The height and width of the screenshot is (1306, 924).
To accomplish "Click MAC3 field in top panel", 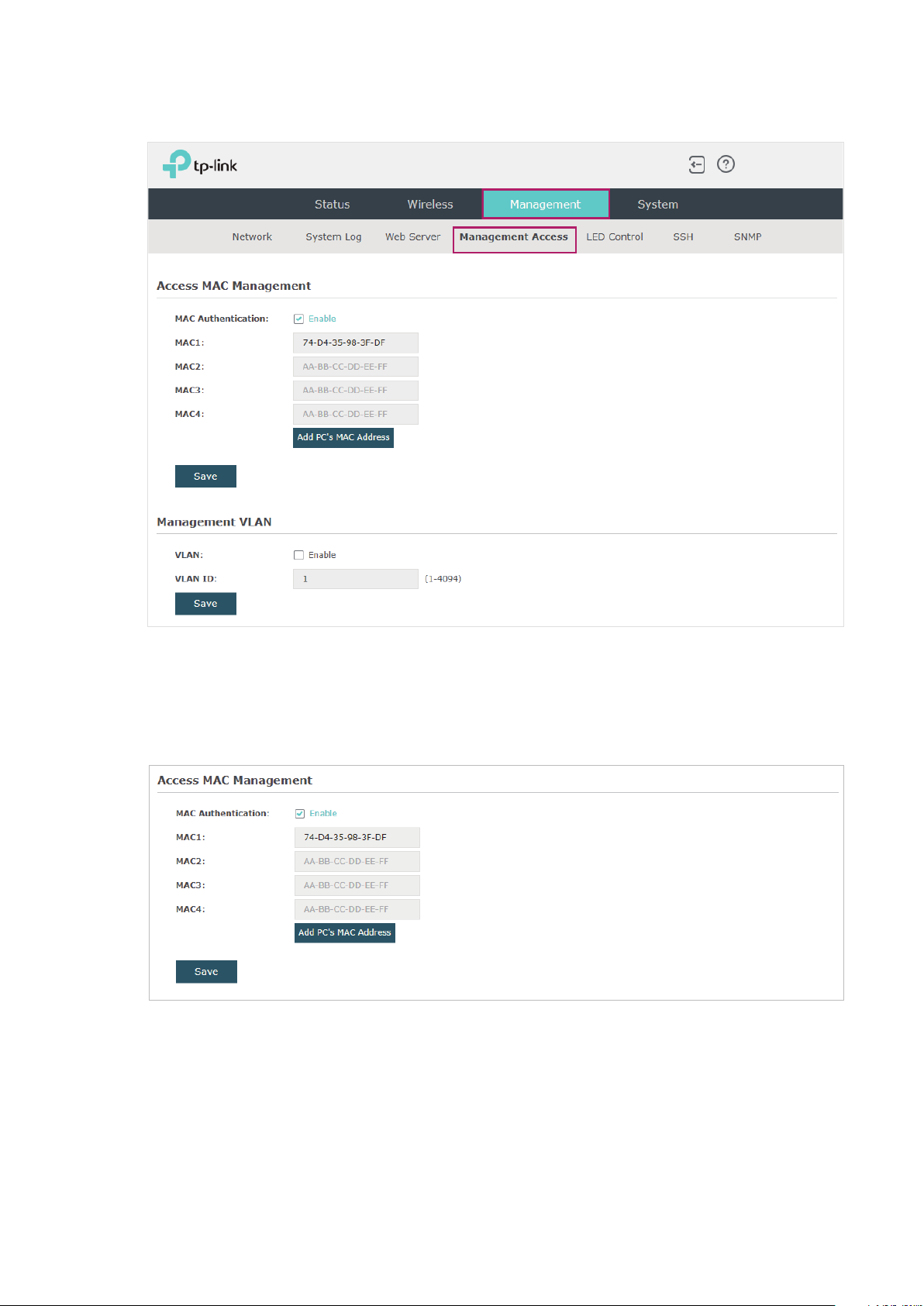I will [x=356, y=391].
